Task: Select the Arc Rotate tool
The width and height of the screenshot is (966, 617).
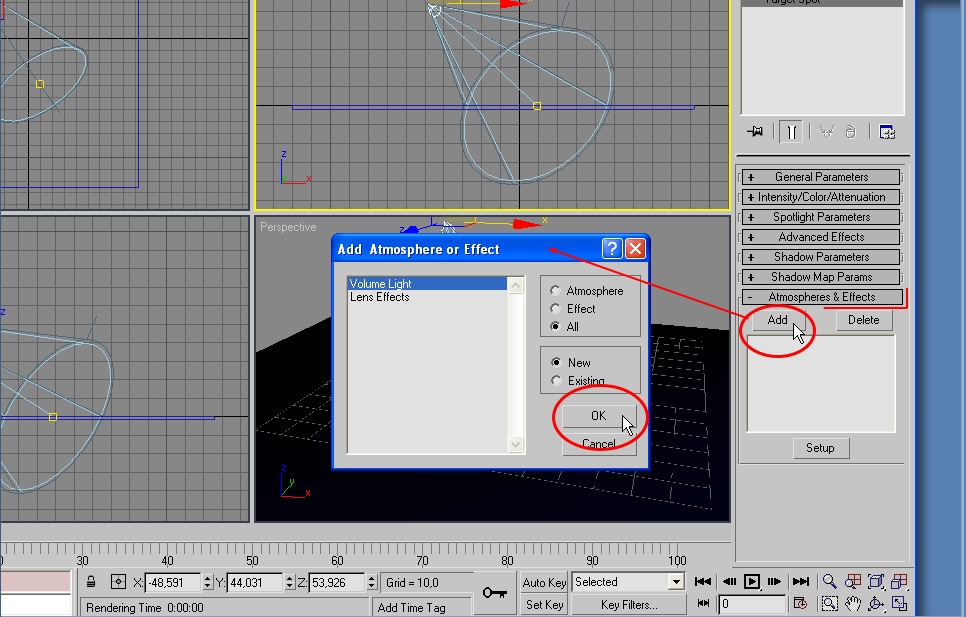Action: [x=875, y=603]
